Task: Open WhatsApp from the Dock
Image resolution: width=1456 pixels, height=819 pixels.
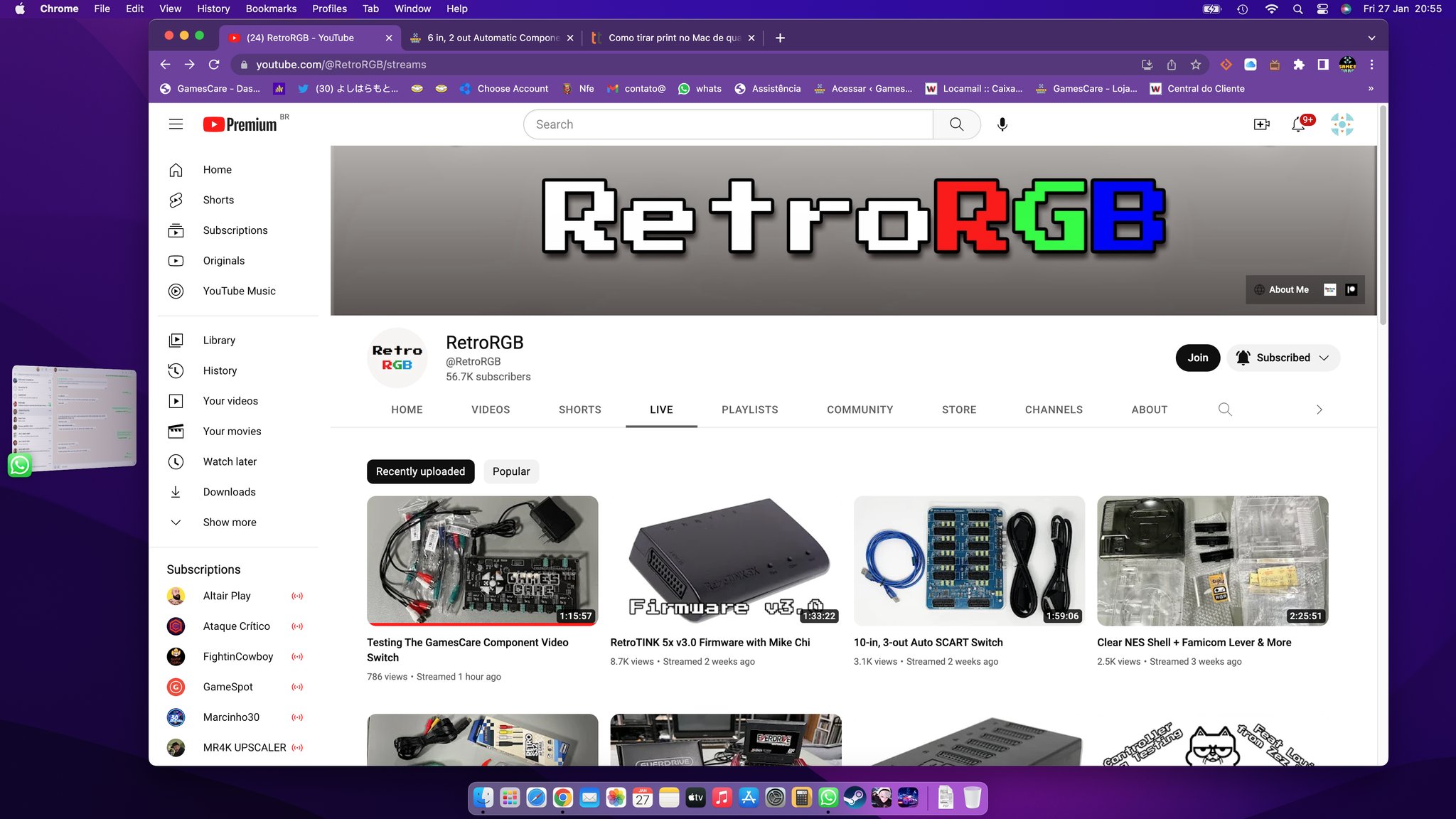Action: pyautogui.click(x=828, y=798)
